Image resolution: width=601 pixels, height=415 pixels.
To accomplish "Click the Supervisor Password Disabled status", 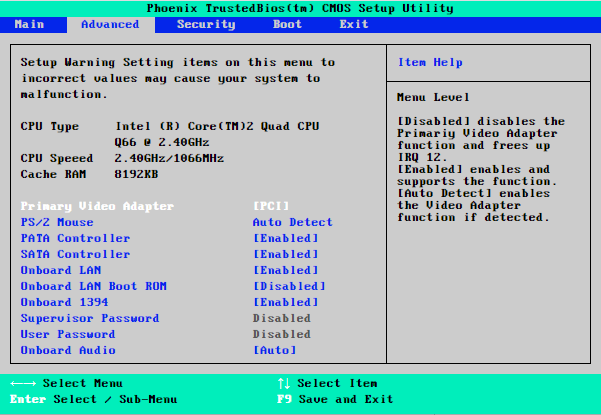I will (282, 318).
